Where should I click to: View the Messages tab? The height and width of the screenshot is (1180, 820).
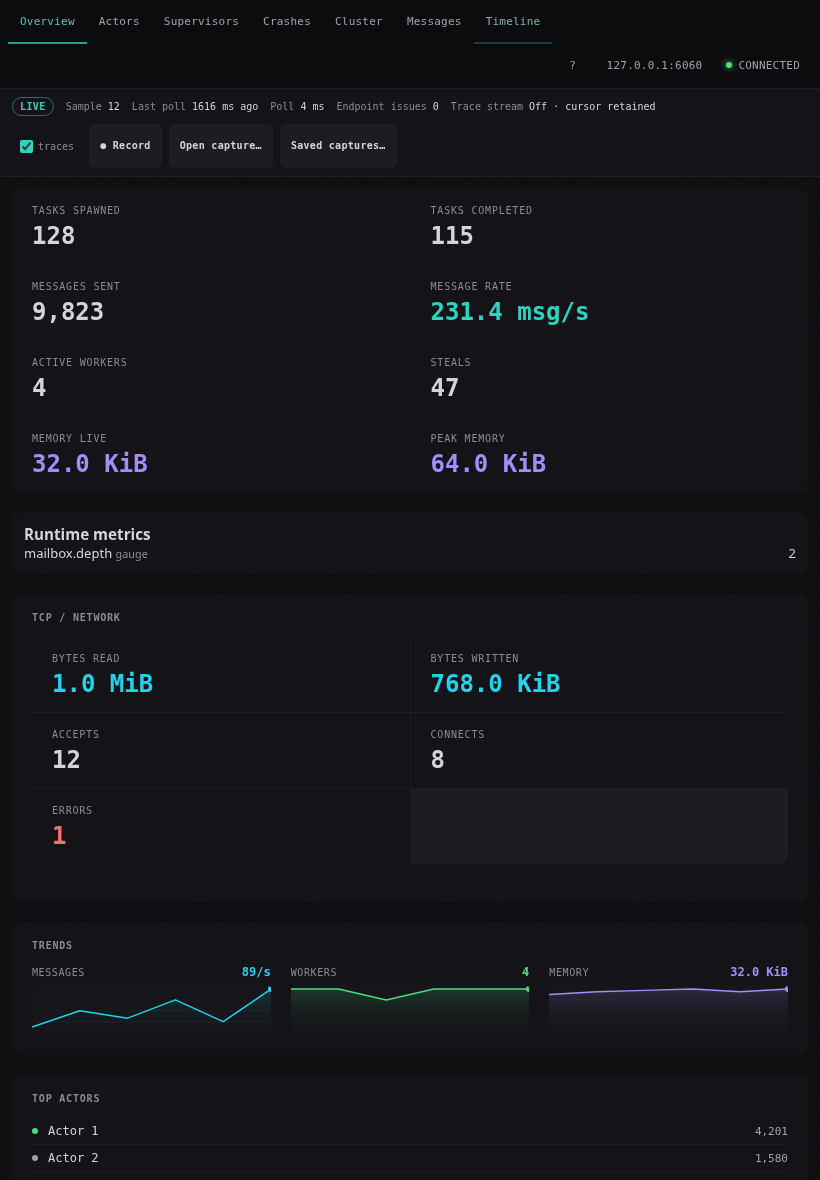click(x=434, y=22)
